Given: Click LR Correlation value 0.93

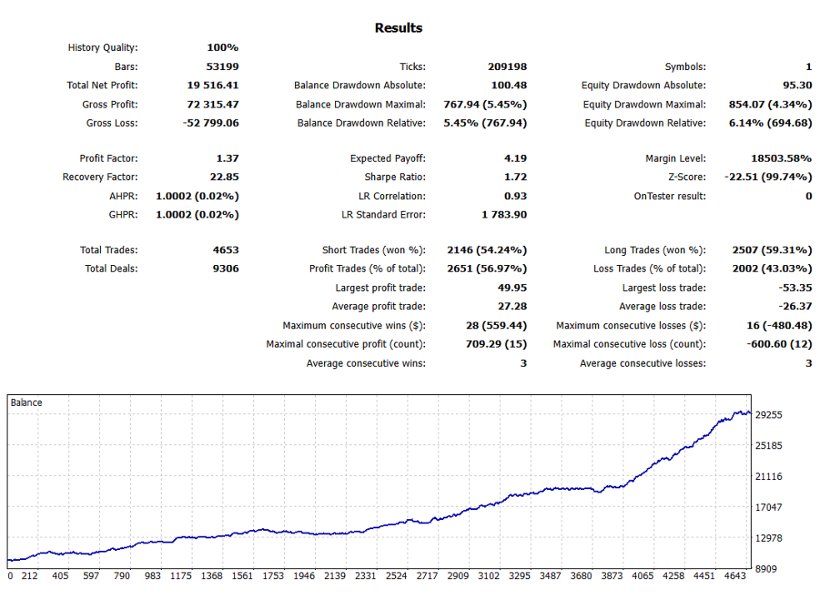Looking at the screenshot, I should [x=516, y=196].
